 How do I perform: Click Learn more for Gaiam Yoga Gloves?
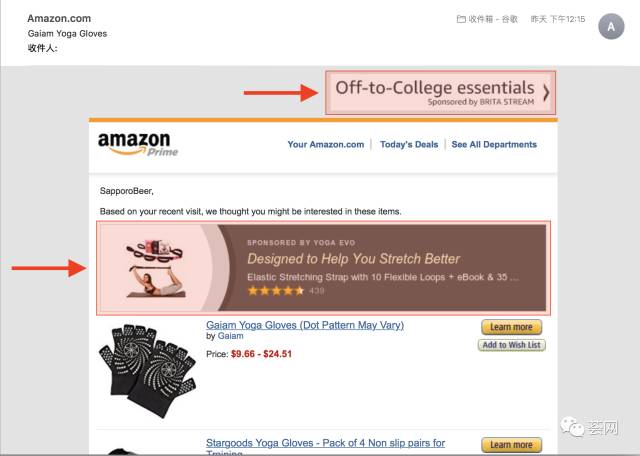pos(511,327)
